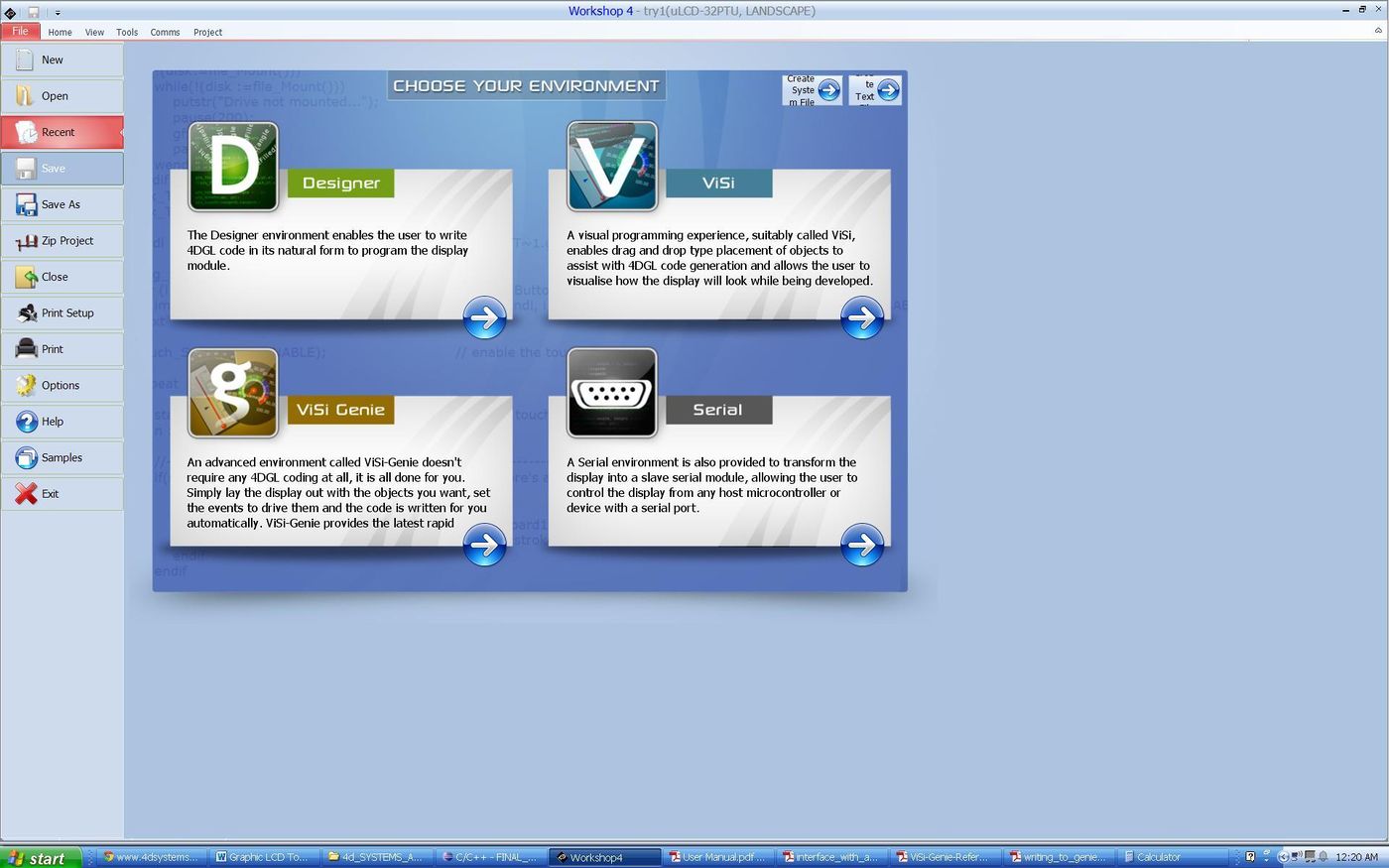Click the greyed Save button
1389x868 pixels.
(63, 169)
